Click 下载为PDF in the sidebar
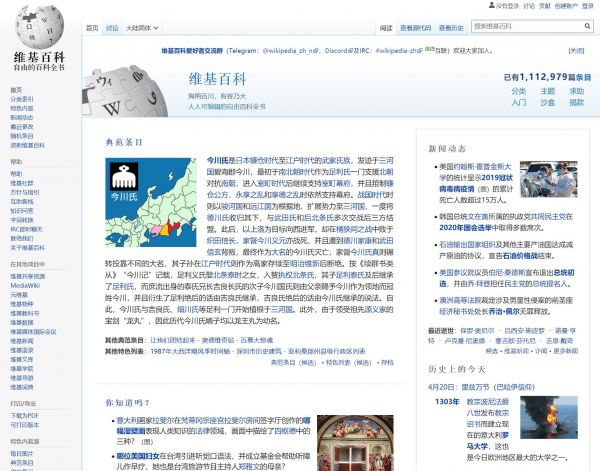Image resolution: width=600 pixels, height=471 pixels. (x=26, y=415)
